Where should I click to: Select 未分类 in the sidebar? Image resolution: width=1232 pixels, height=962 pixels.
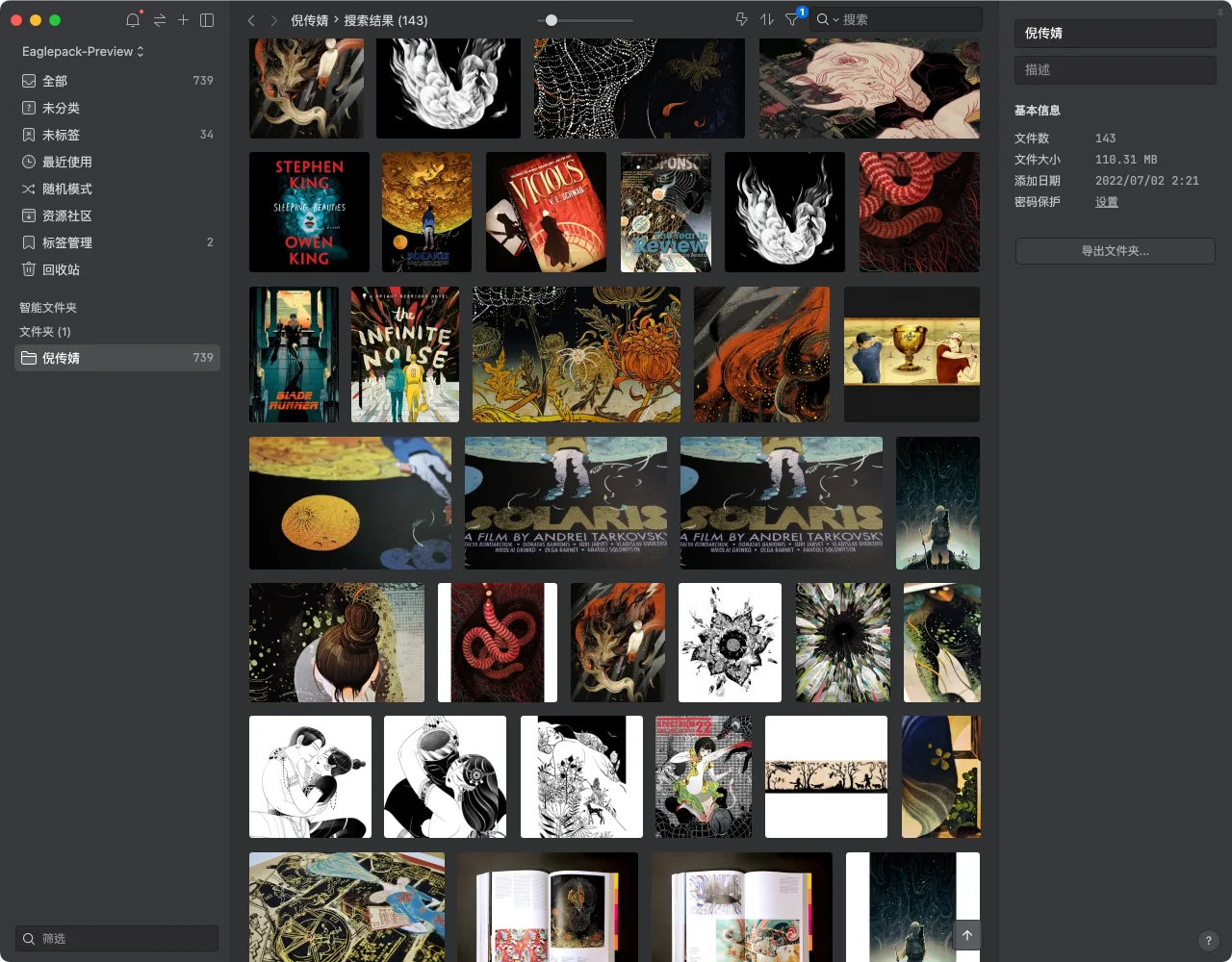[x=117, y=108]
